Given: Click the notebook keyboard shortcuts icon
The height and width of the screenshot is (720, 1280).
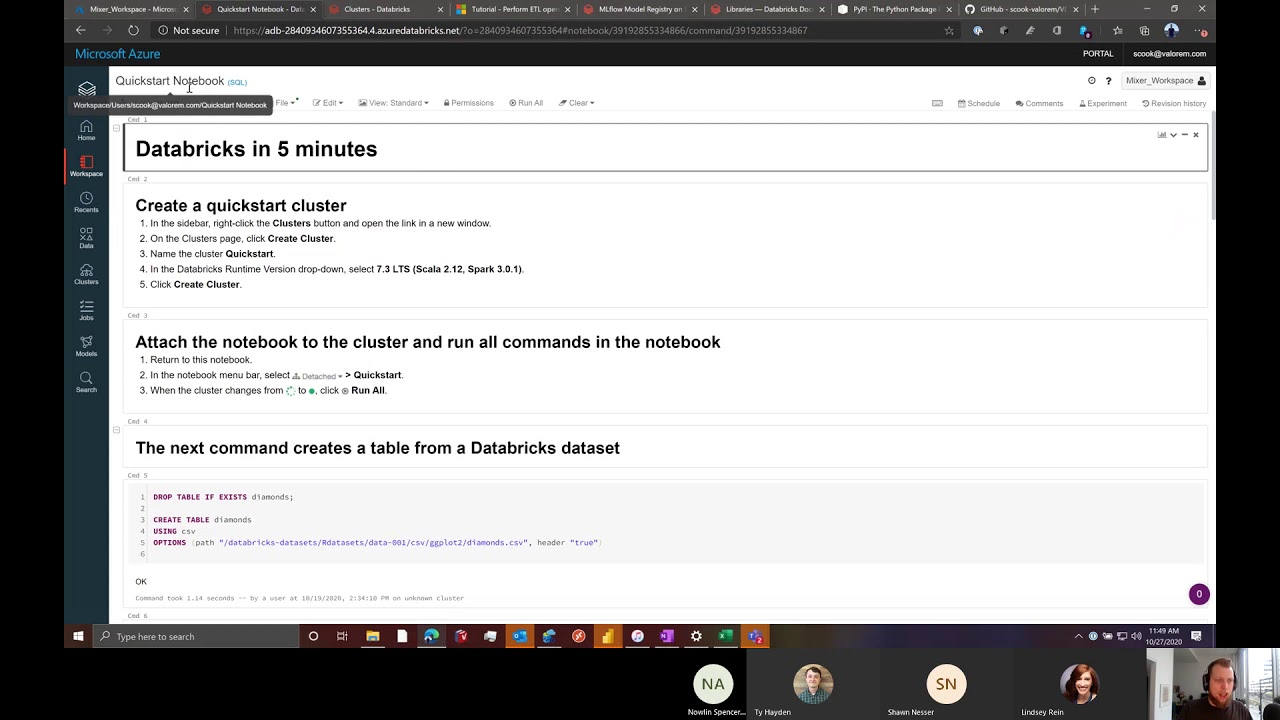Looking at the screenshot, I should coord(937,103).
